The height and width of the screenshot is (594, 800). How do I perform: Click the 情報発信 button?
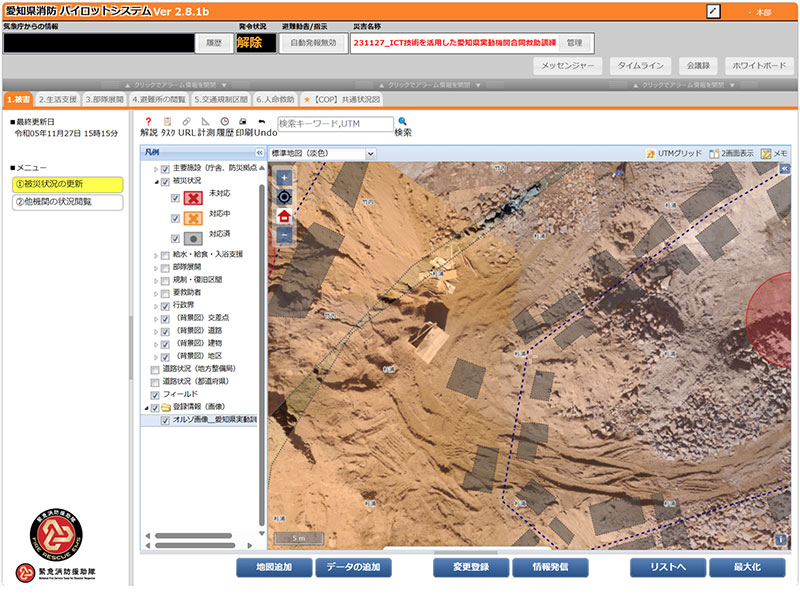coord(550,567)
